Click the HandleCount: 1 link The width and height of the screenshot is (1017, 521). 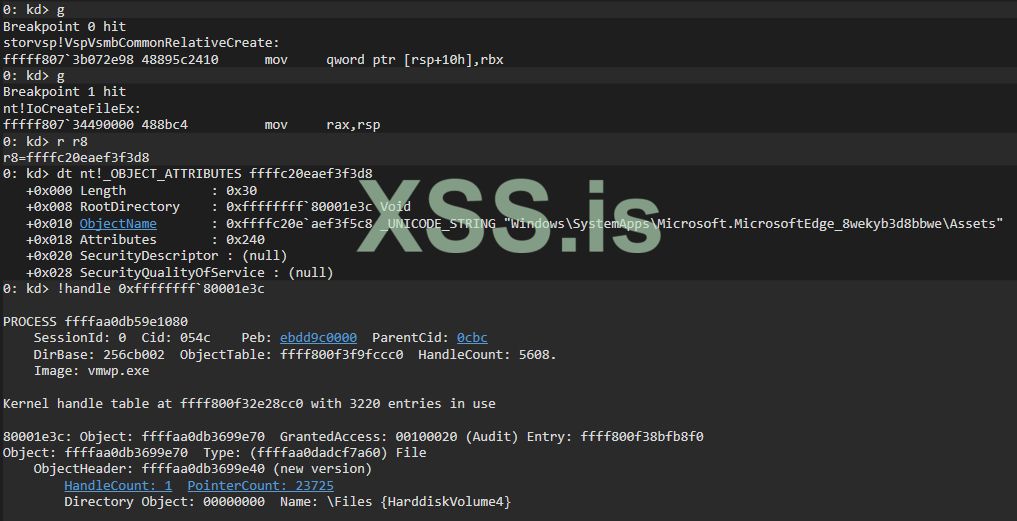click(118, 485)
